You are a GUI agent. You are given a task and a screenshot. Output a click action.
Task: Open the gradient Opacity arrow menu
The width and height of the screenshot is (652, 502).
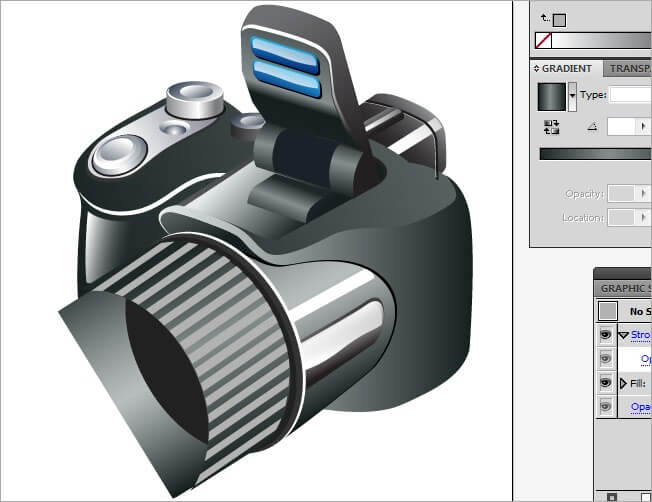643,194
